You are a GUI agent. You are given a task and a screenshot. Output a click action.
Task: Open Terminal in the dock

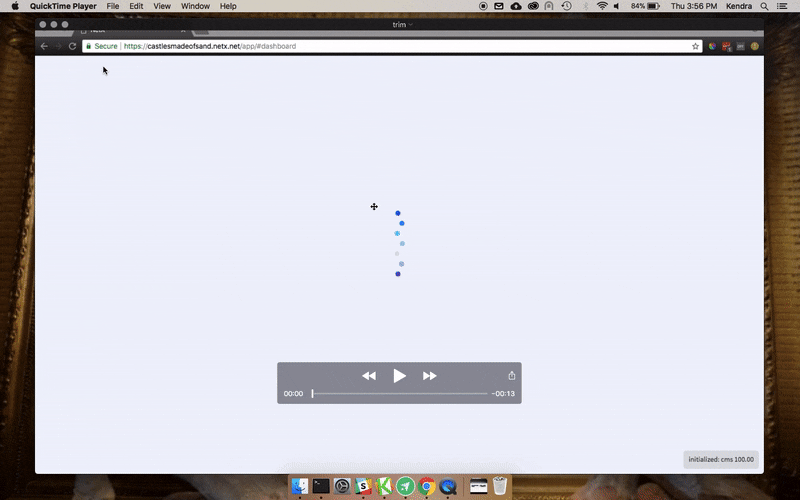[x=321, y=486]
